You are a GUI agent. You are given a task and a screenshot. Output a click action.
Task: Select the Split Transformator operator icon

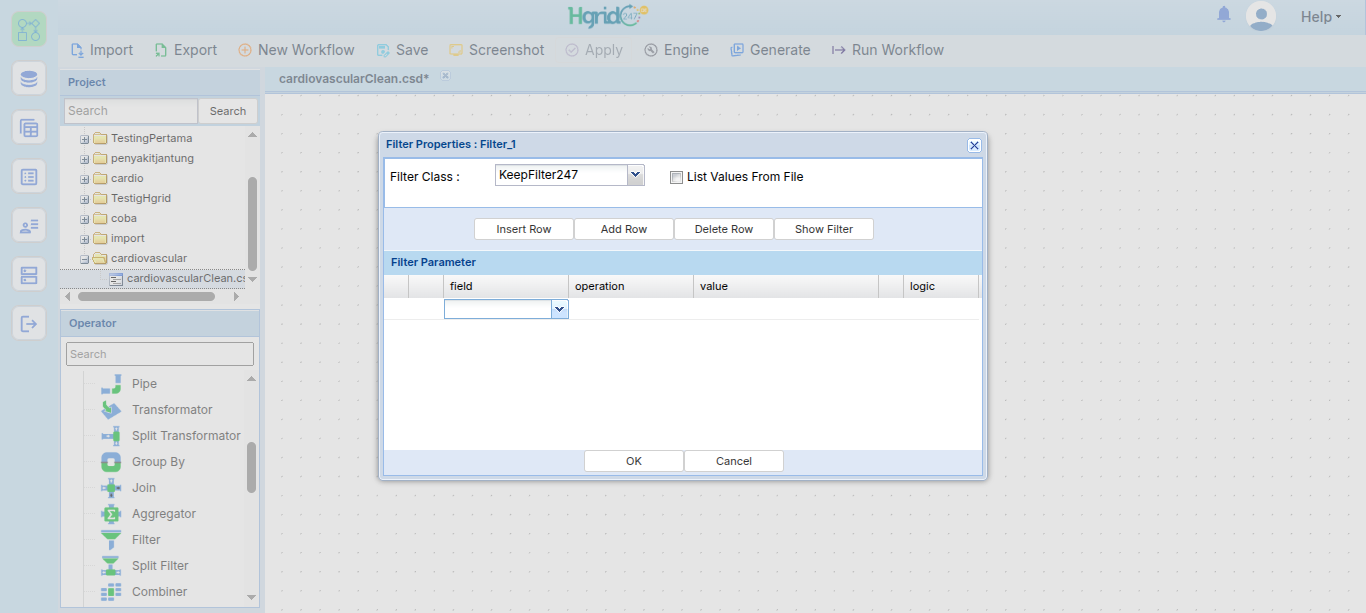click(111, 436)
